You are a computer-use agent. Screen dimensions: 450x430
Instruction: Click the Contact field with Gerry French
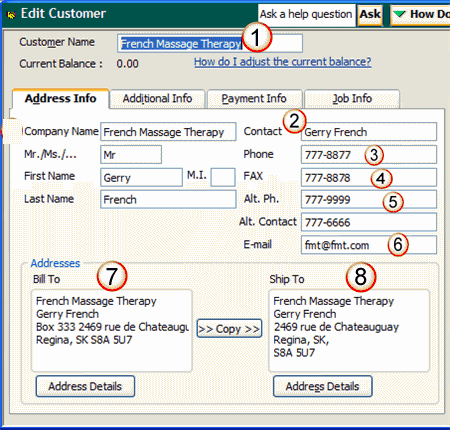tap(369, 132)
